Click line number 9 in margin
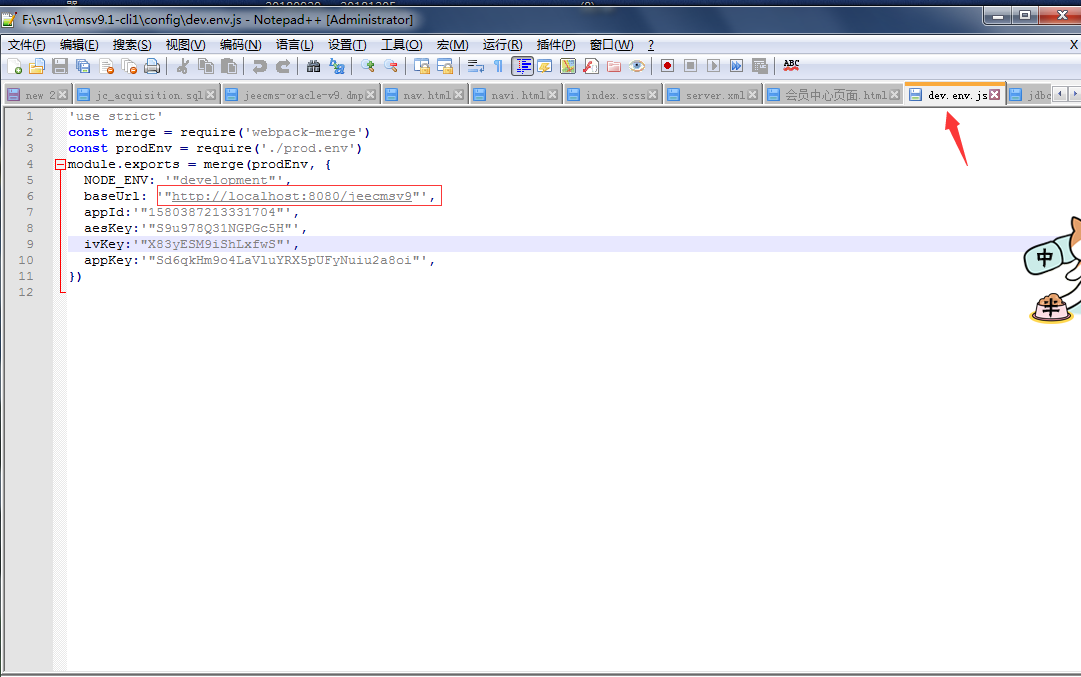1081x677 pixels. pyautogui.click(x=30, y=244)
